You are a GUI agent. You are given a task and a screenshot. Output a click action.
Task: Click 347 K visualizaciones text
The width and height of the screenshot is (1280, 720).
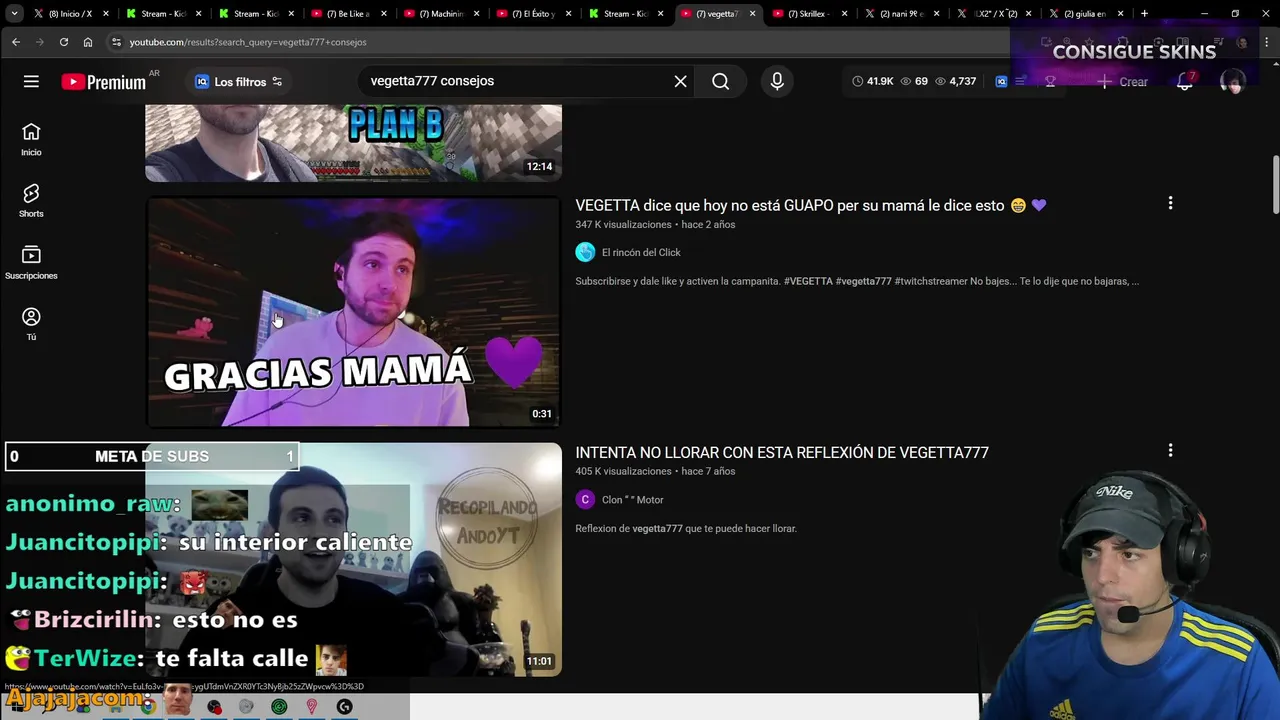pyautogui.click(x=623, y=224)
